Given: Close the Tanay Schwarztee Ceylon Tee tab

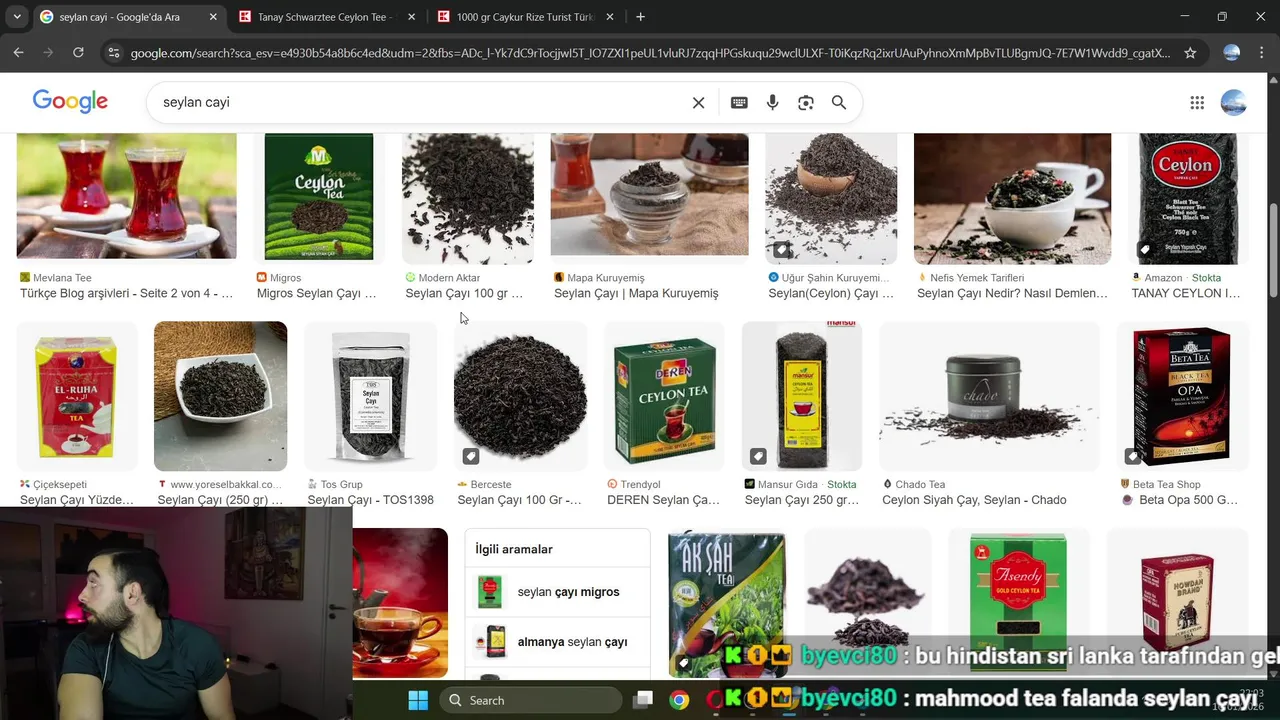Looking at the screenshot, I should (411, 17).
